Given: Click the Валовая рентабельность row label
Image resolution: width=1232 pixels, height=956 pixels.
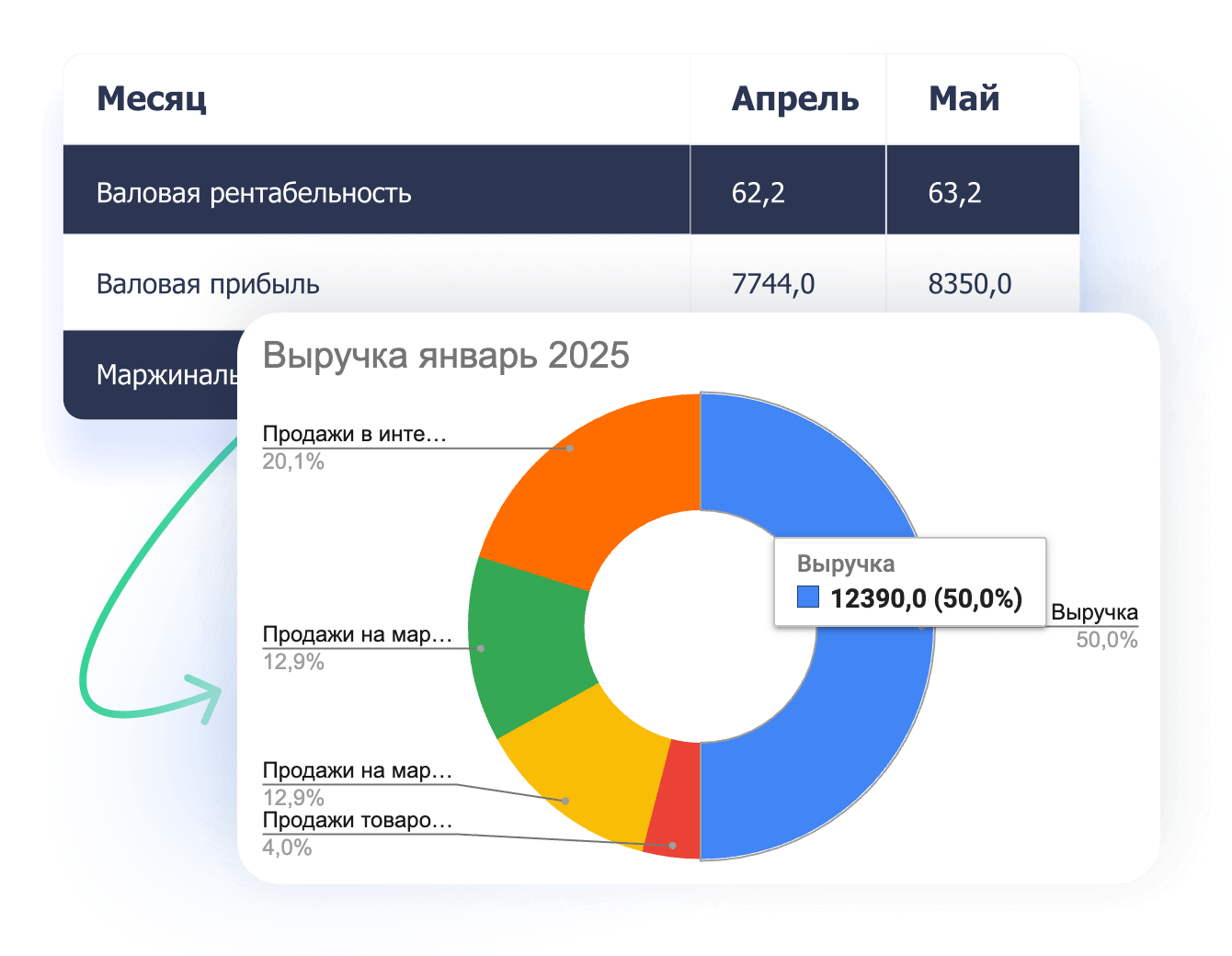Looking at the screenshot, I should click(254, 193).
